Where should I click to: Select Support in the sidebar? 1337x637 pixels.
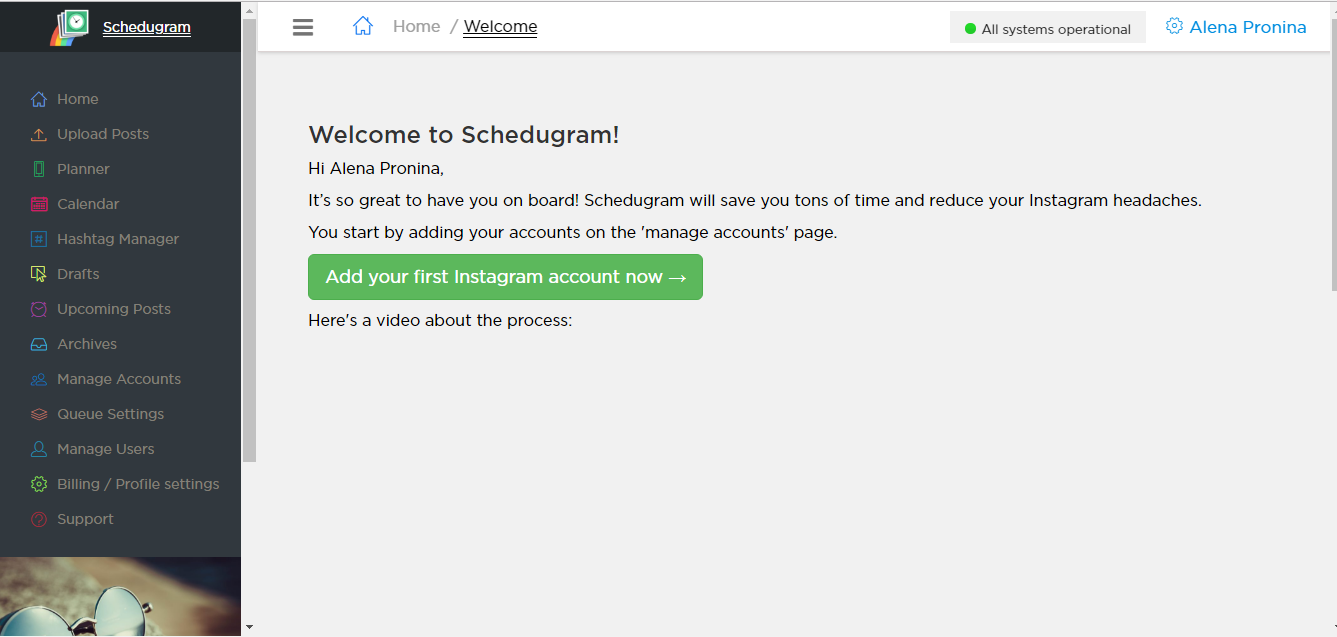click(85, 519)
